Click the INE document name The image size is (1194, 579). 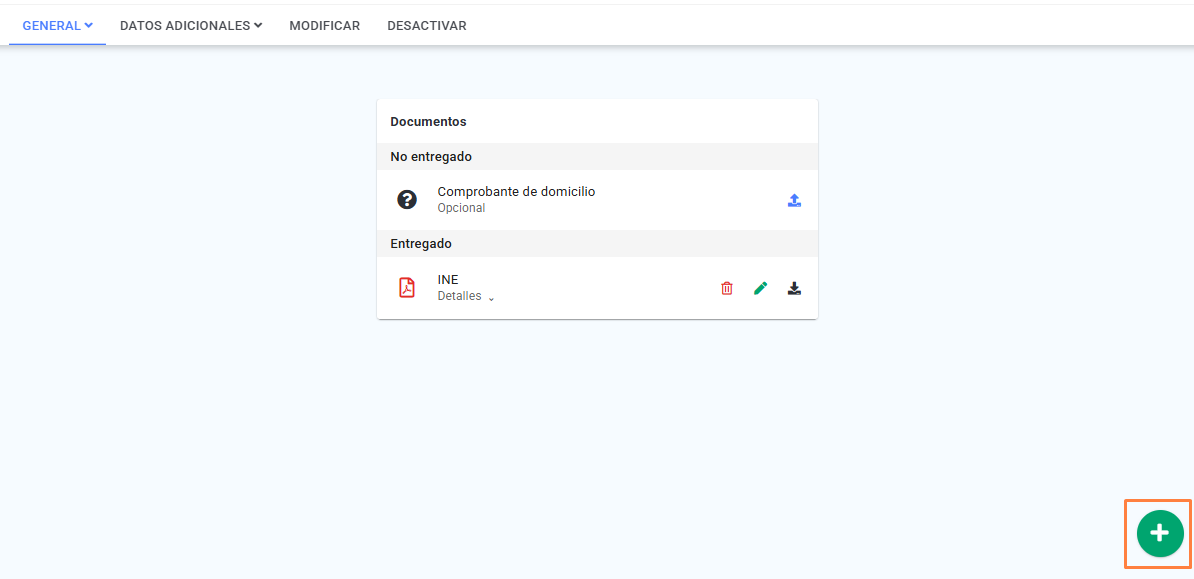click(x=448, y=280)
